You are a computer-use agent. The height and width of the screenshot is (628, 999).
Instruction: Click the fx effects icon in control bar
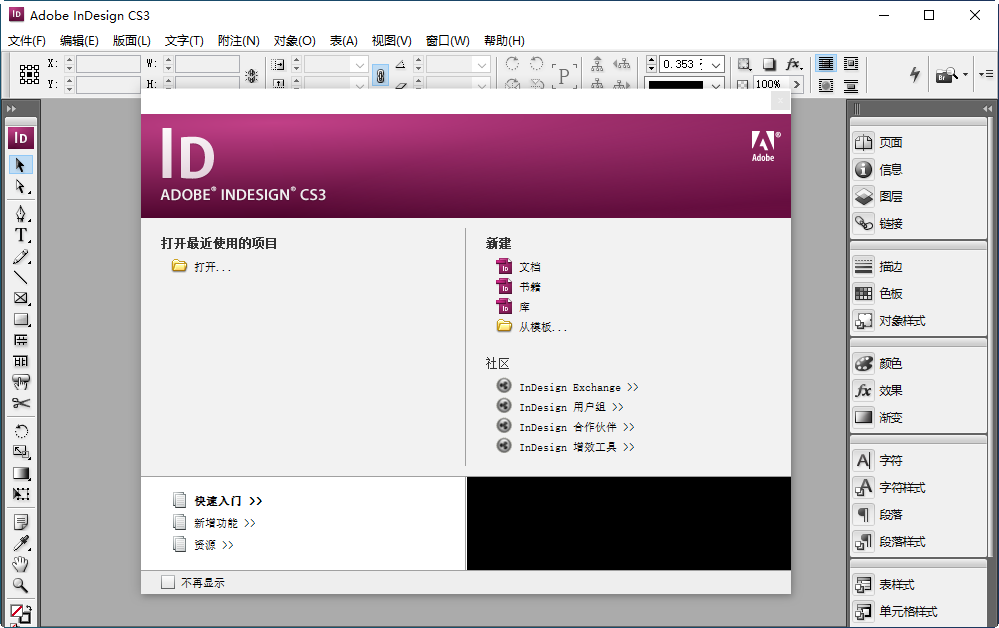coord(793,64)
